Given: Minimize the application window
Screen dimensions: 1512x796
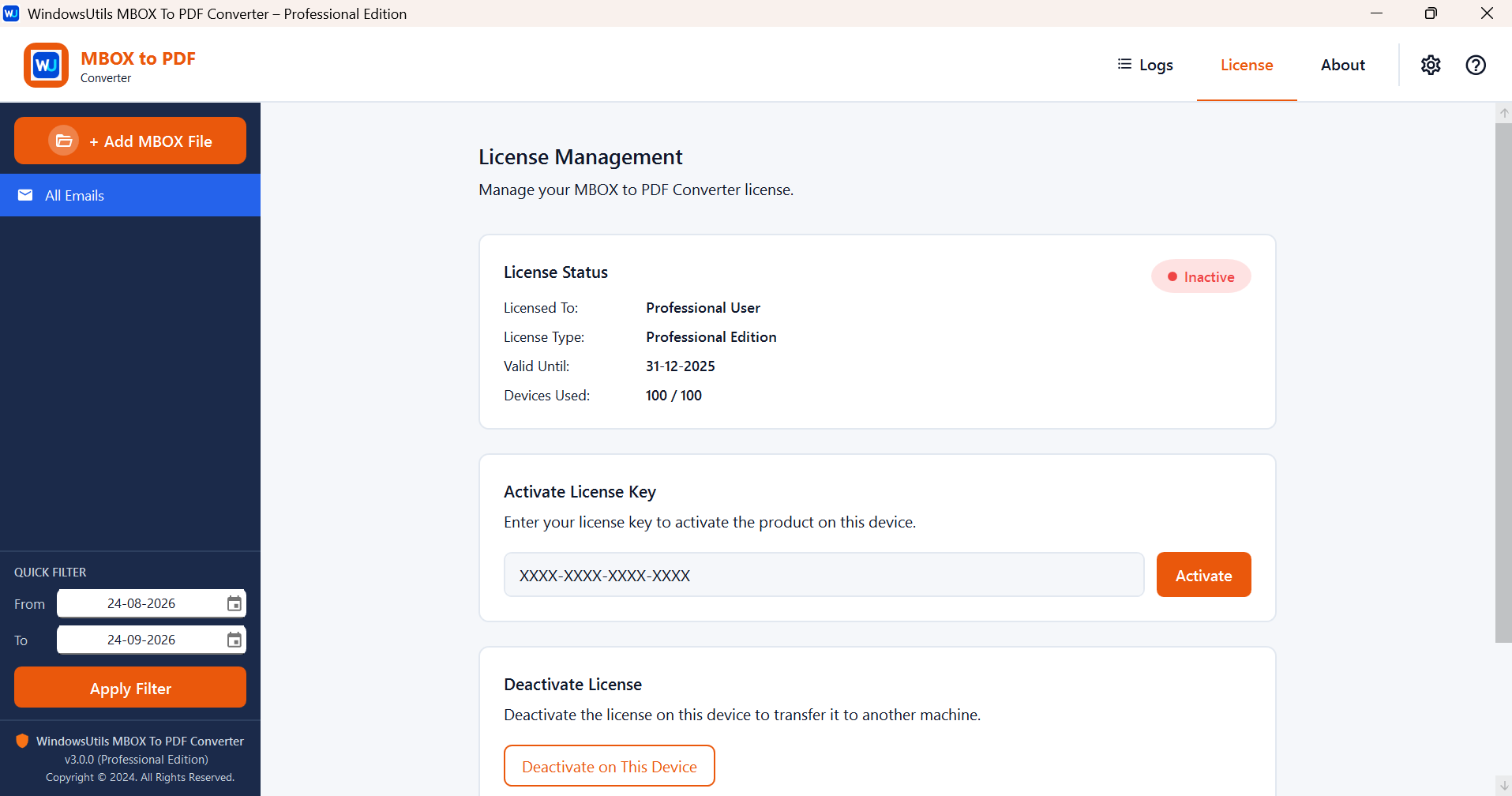Looking at the screenshot, I should tap(1376, 13).
